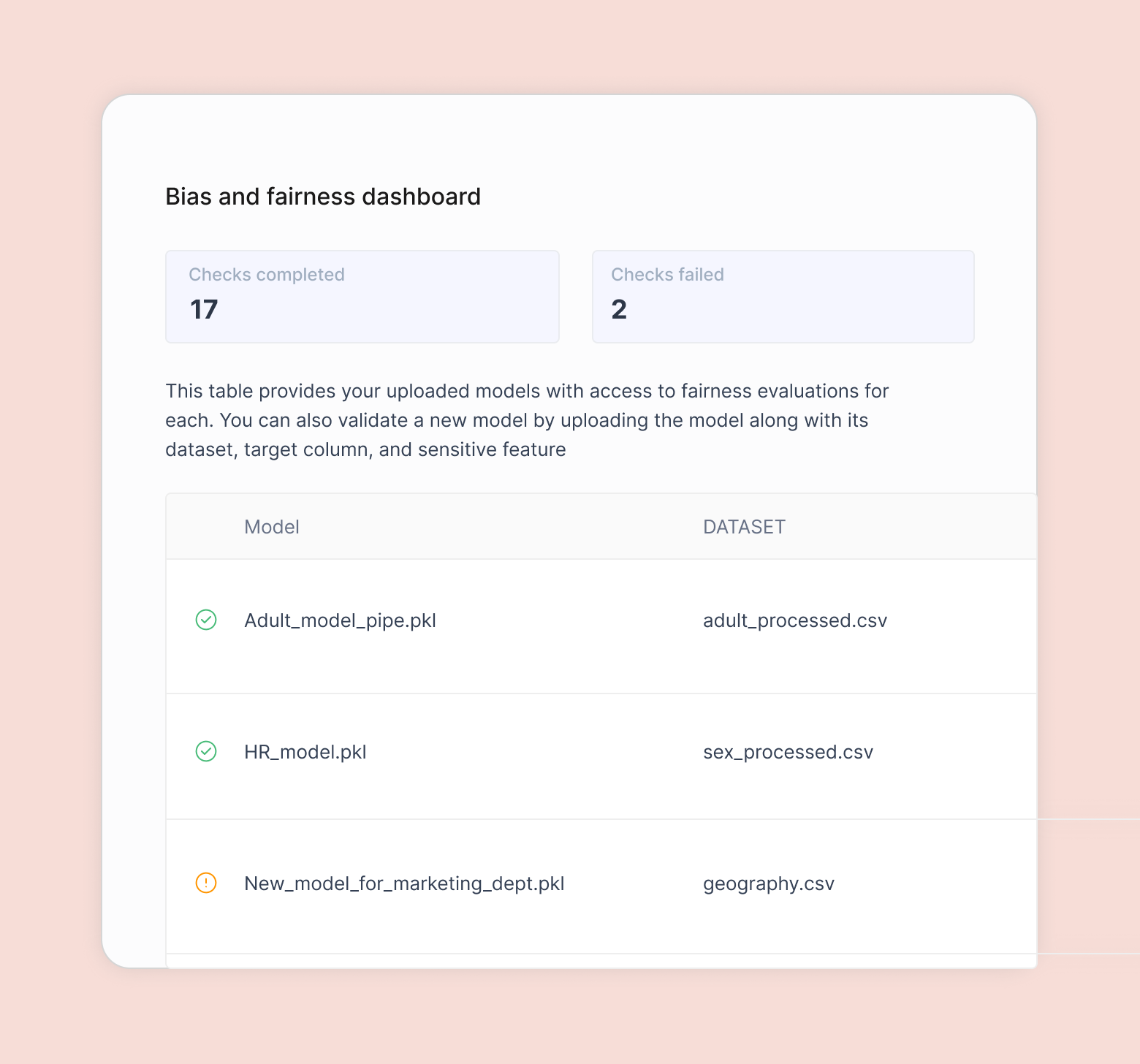Image resolution: width=1140 pixels, height=1064 pixels.
Task: Click sex_processed.csv dataset cell
Action: point(788,752)
